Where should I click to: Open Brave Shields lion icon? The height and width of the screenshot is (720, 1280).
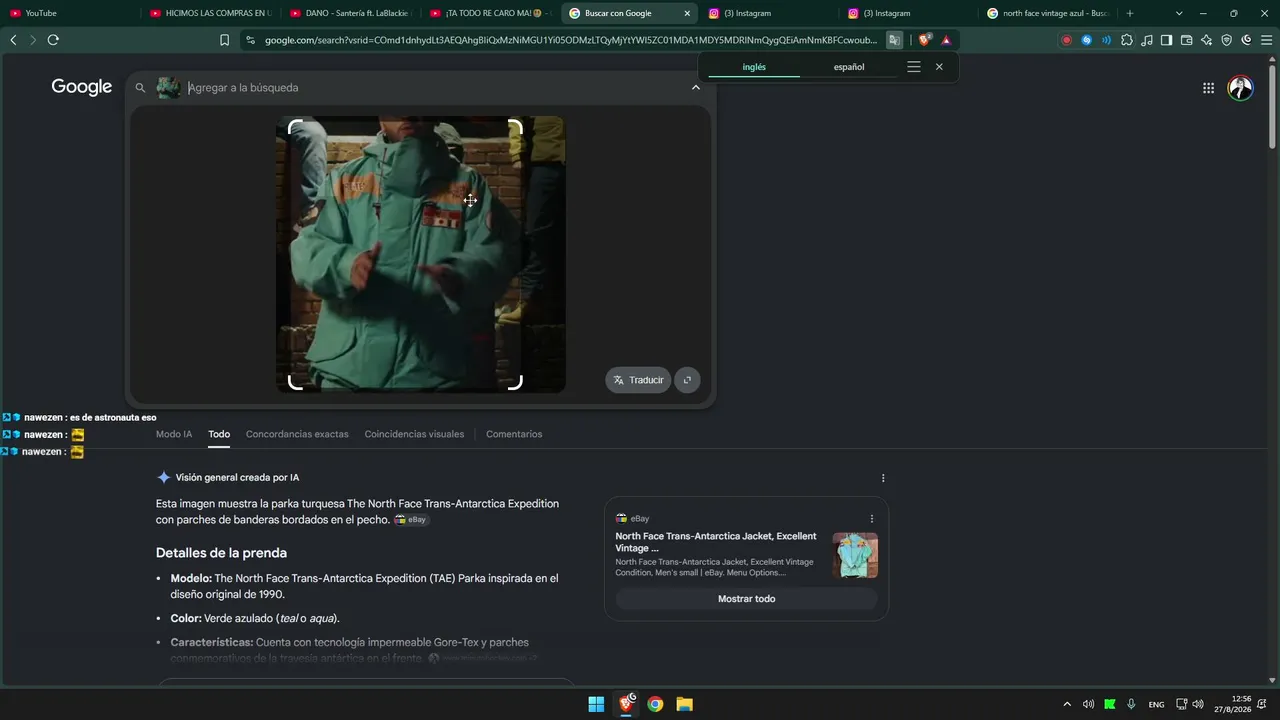pyautogui.click(x=925, y=40)
